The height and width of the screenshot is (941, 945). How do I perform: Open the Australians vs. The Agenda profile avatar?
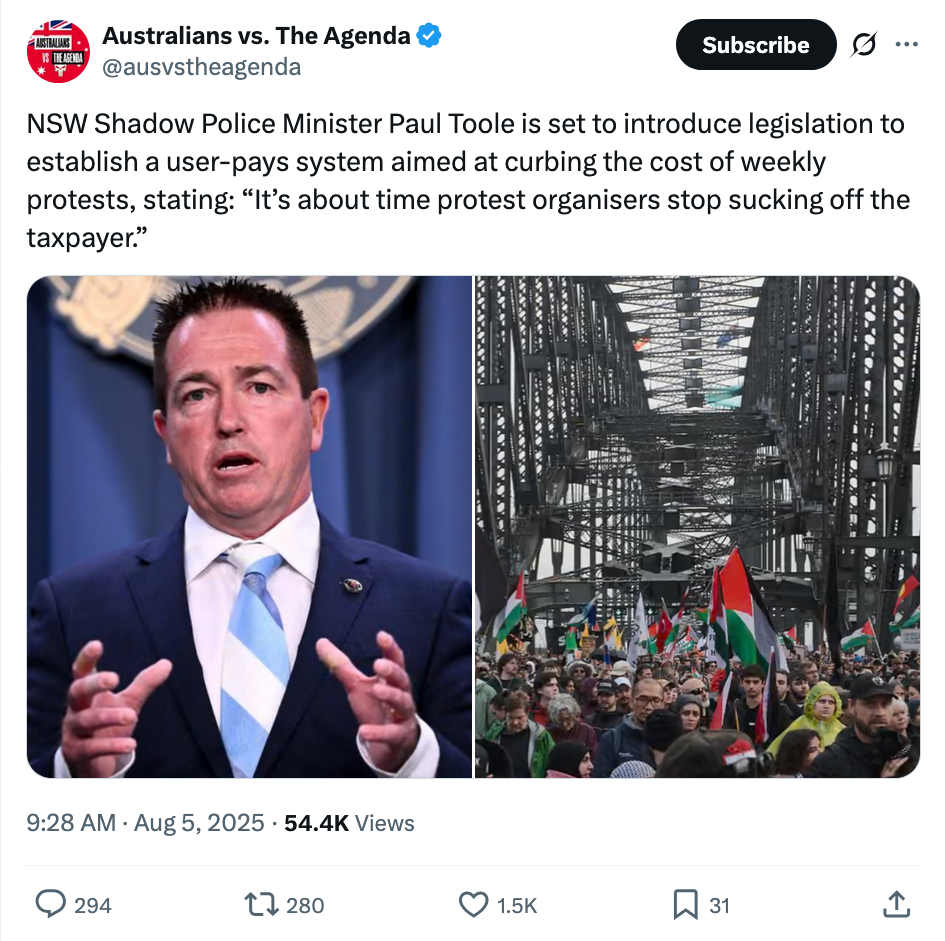(x=58, y=51)
